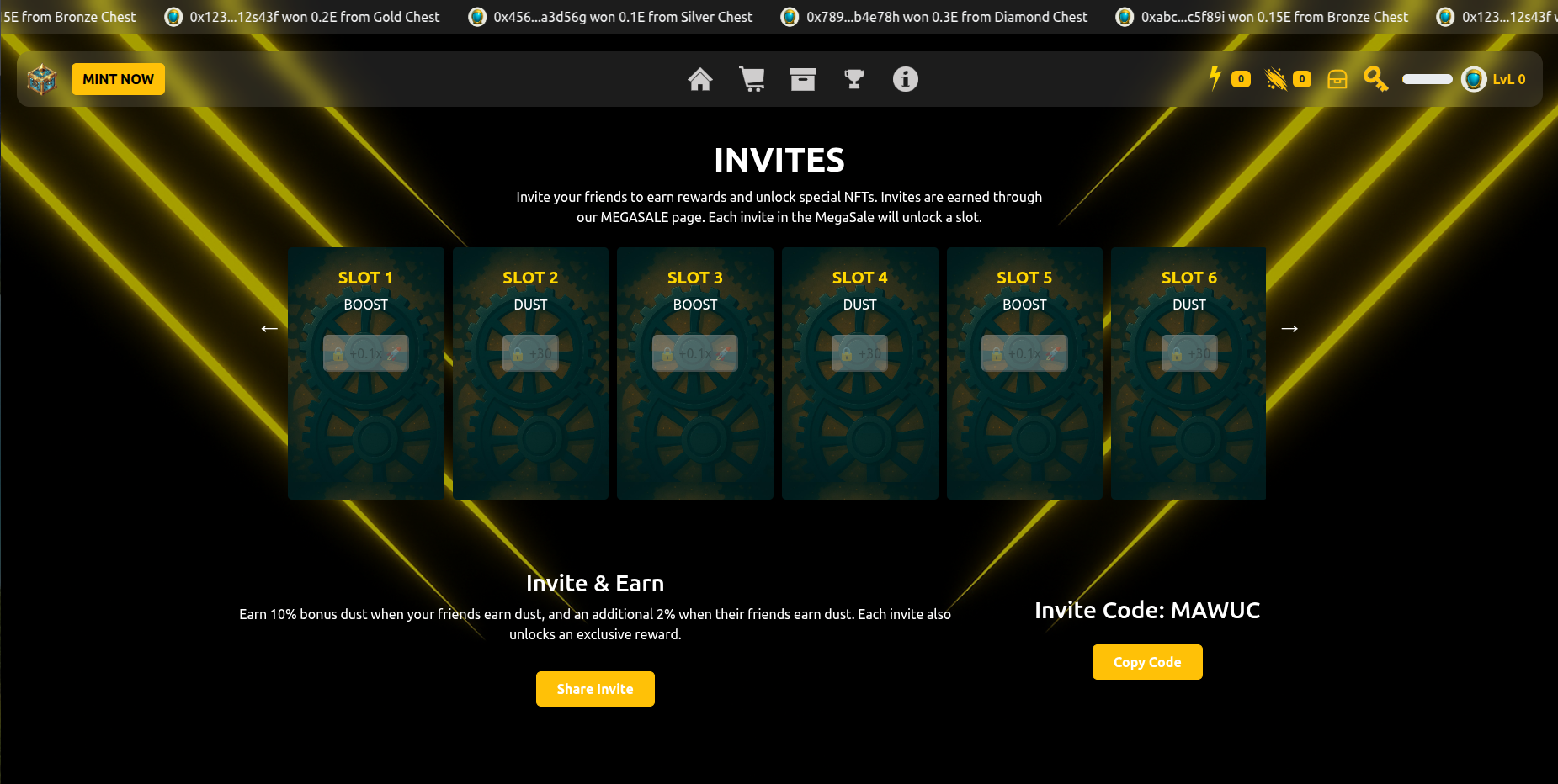Click the Copy Code button
Screen dimensions: 1558x784
(x=1147, y=662)
